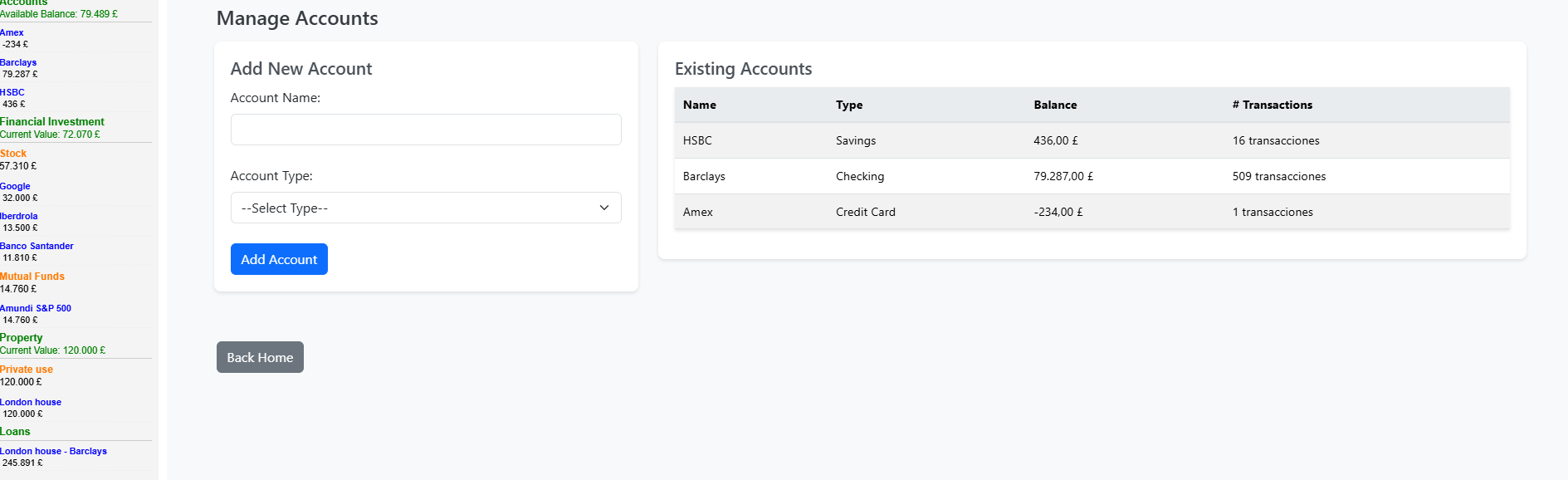Click the Existing Accounts heading
Image resolution: width=1568 pixels, height=480 pixels.
(743, 69)
